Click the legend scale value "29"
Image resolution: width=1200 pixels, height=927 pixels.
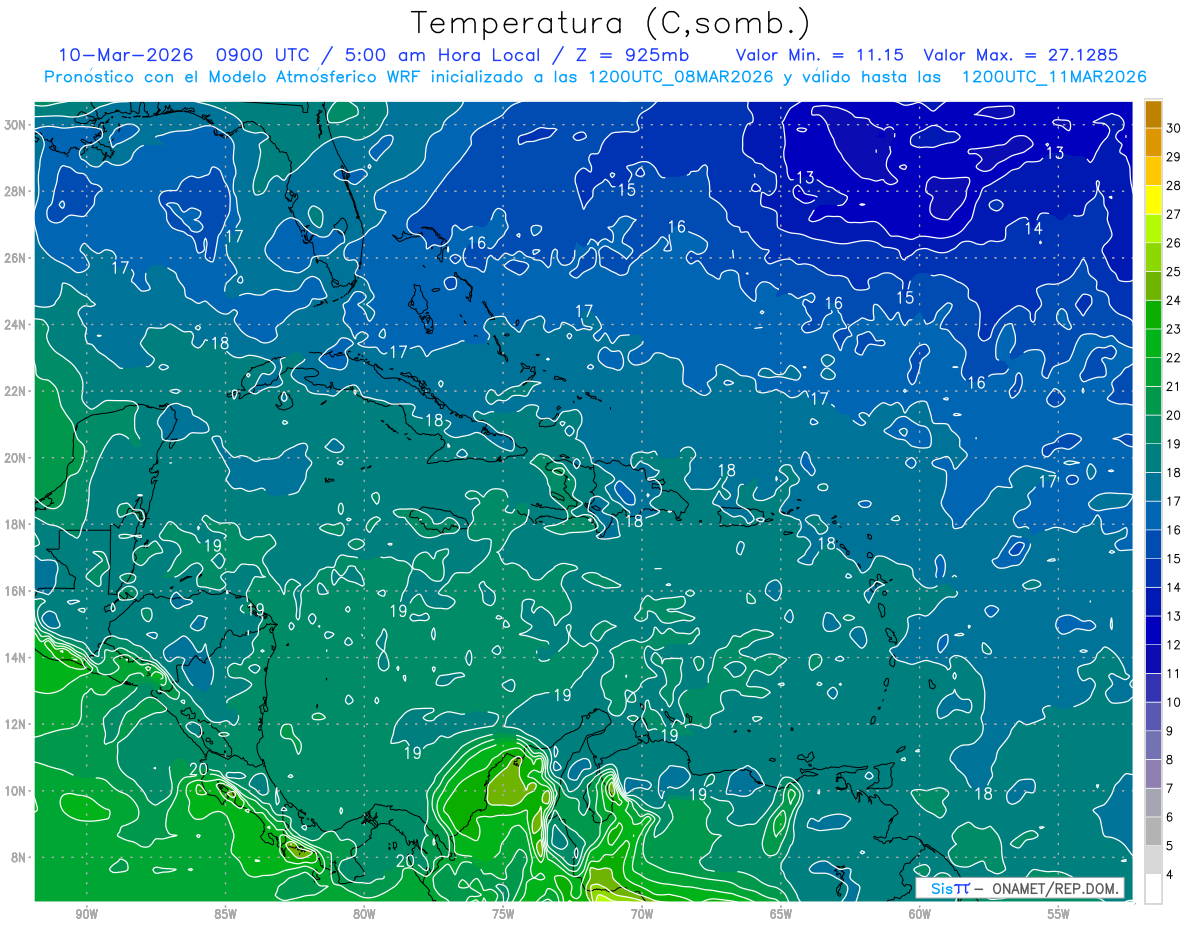pos(1174,157)
